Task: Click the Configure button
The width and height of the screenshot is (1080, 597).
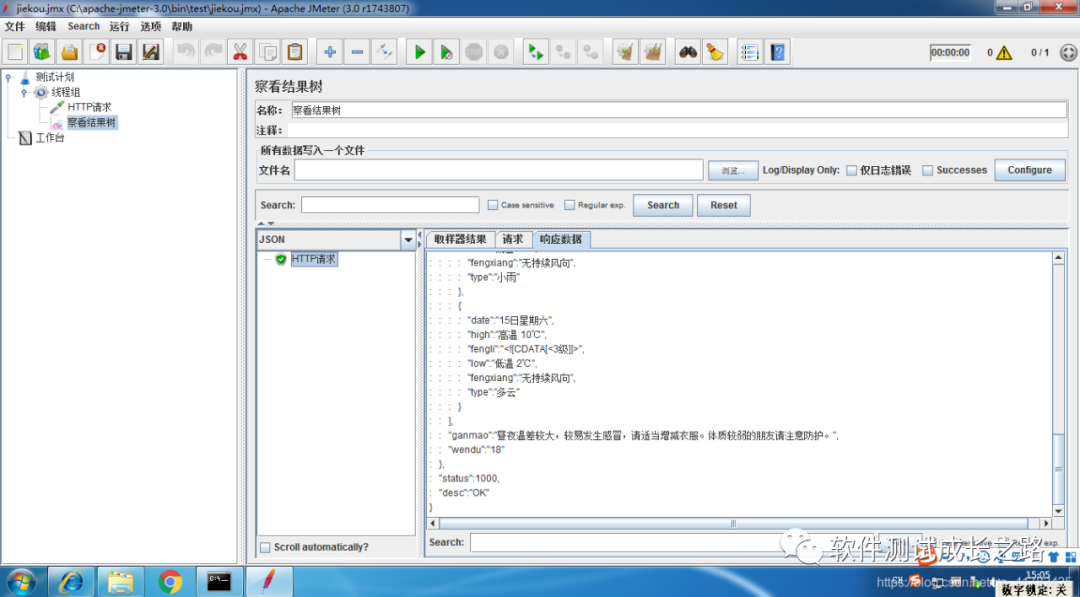Action: 1030,170
